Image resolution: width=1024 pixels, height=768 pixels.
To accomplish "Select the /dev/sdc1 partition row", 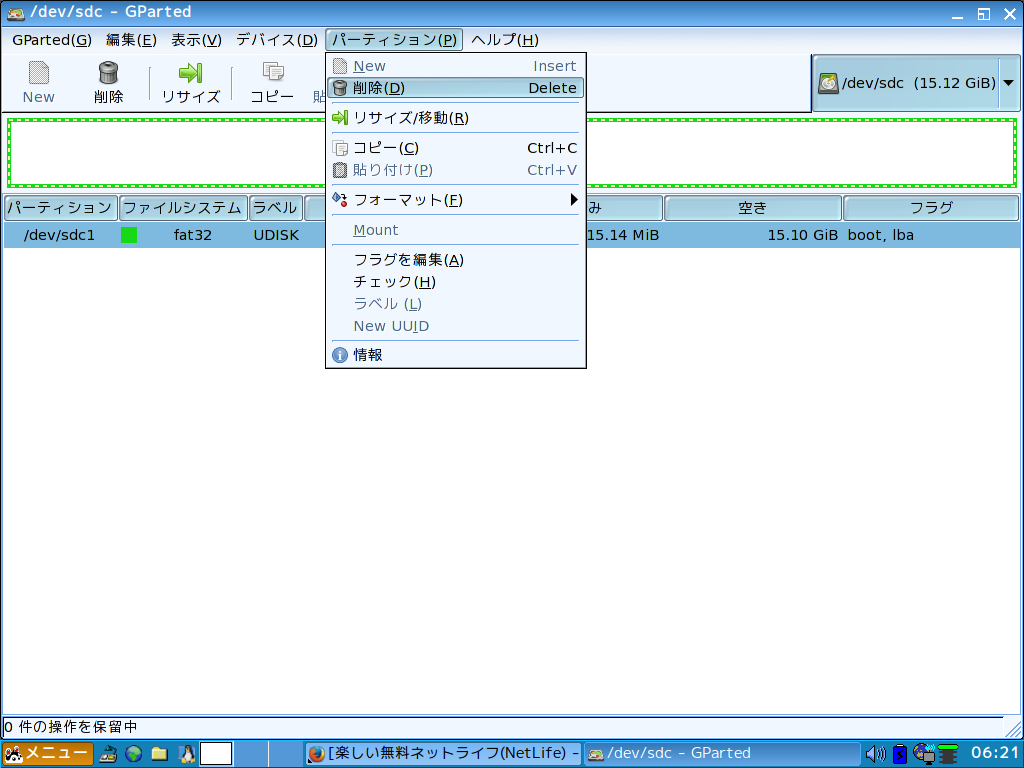I will 512,235.
